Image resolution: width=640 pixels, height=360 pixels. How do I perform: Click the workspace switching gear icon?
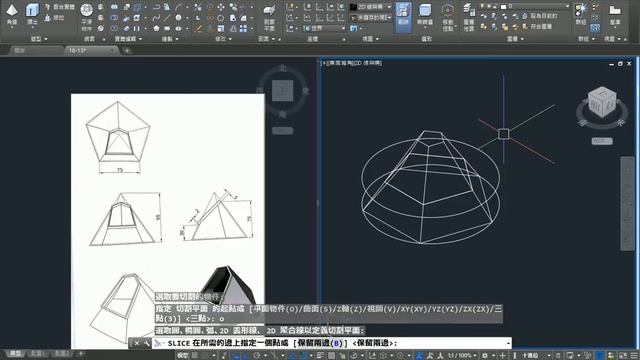tap(485, 356)
